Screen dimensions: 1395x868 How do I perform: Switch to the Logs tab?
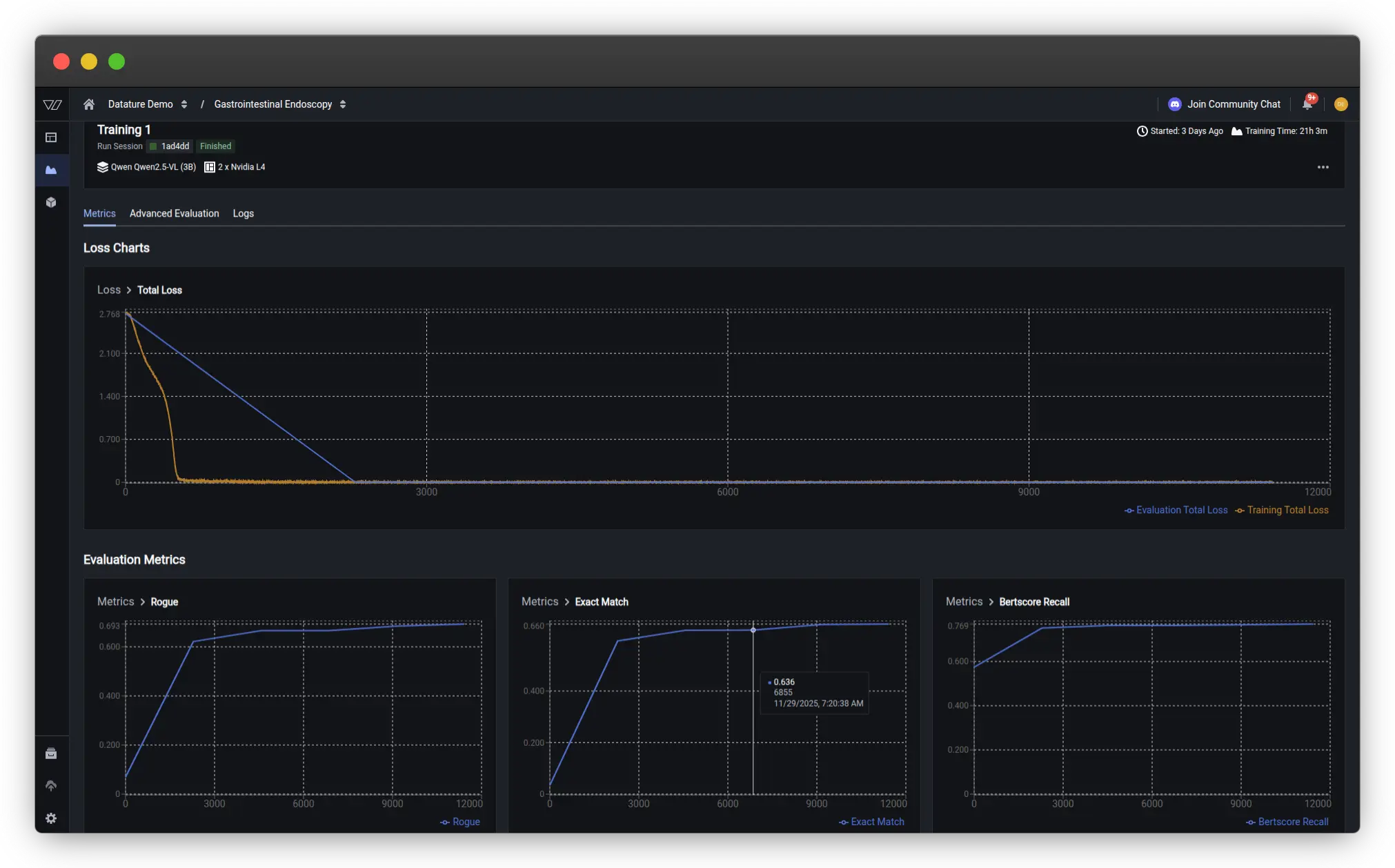click(243, 213)
